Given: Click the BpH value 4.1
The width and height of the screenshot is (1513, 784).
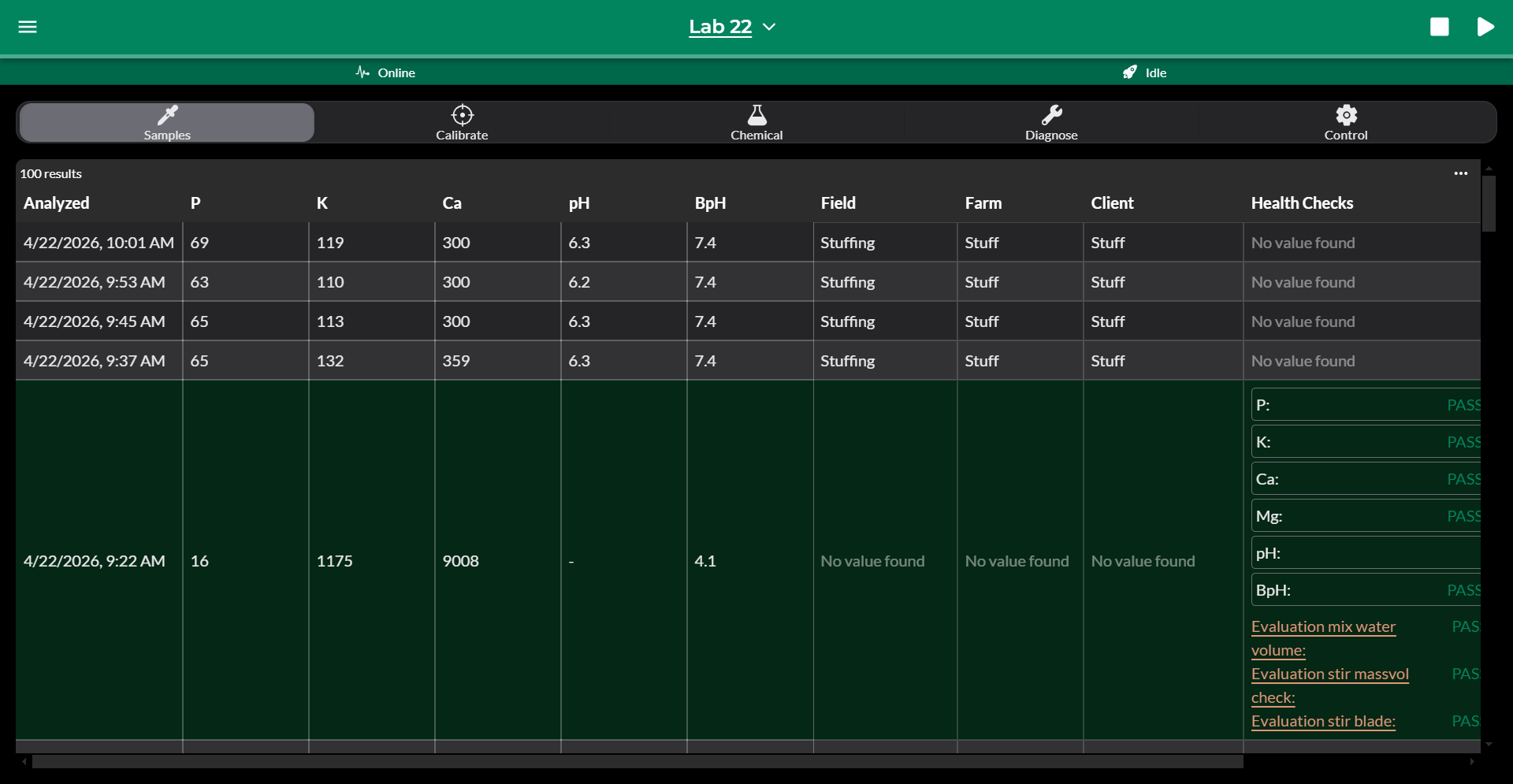Looking at the screenshot, I should pos(705,561).
